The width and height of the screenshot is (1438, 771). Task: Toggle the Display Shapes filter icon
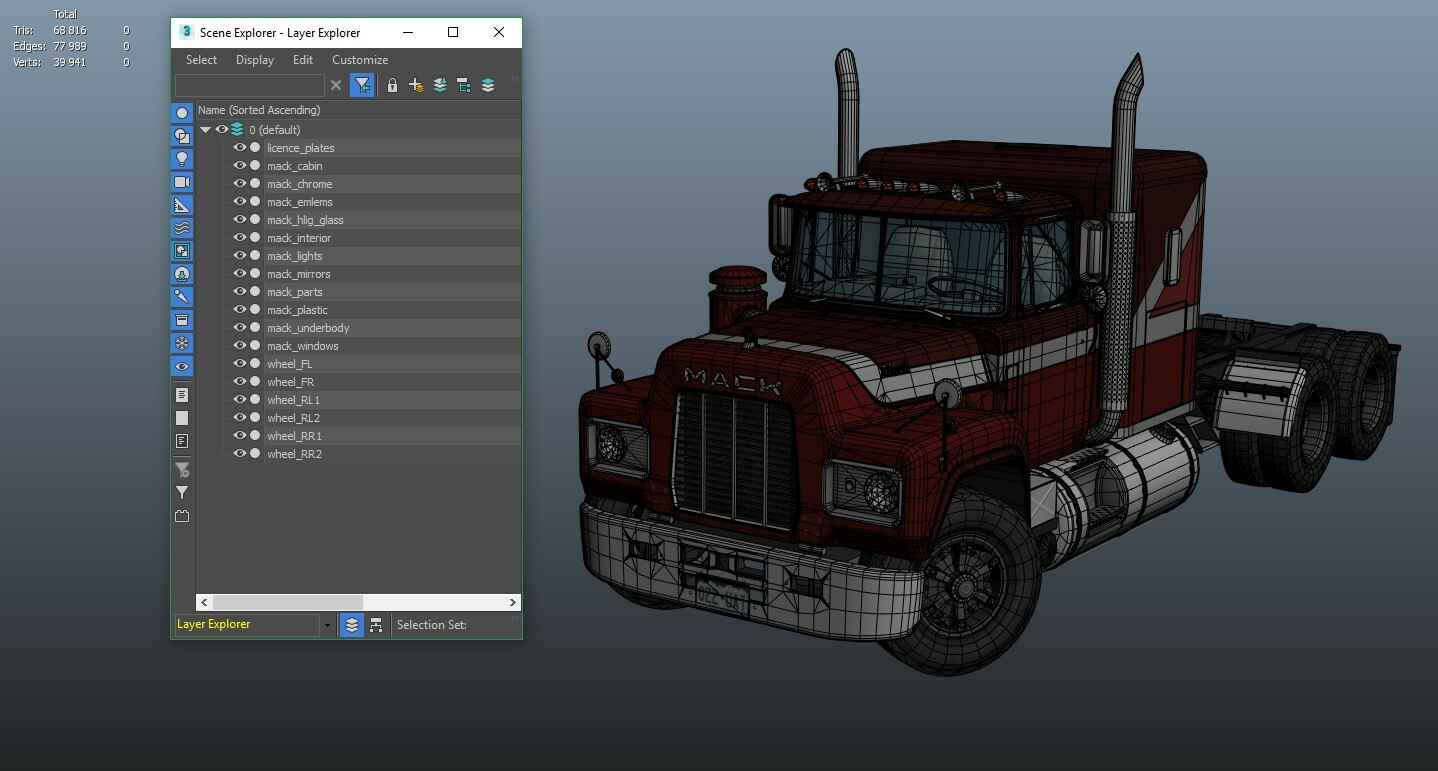(182, 136)
